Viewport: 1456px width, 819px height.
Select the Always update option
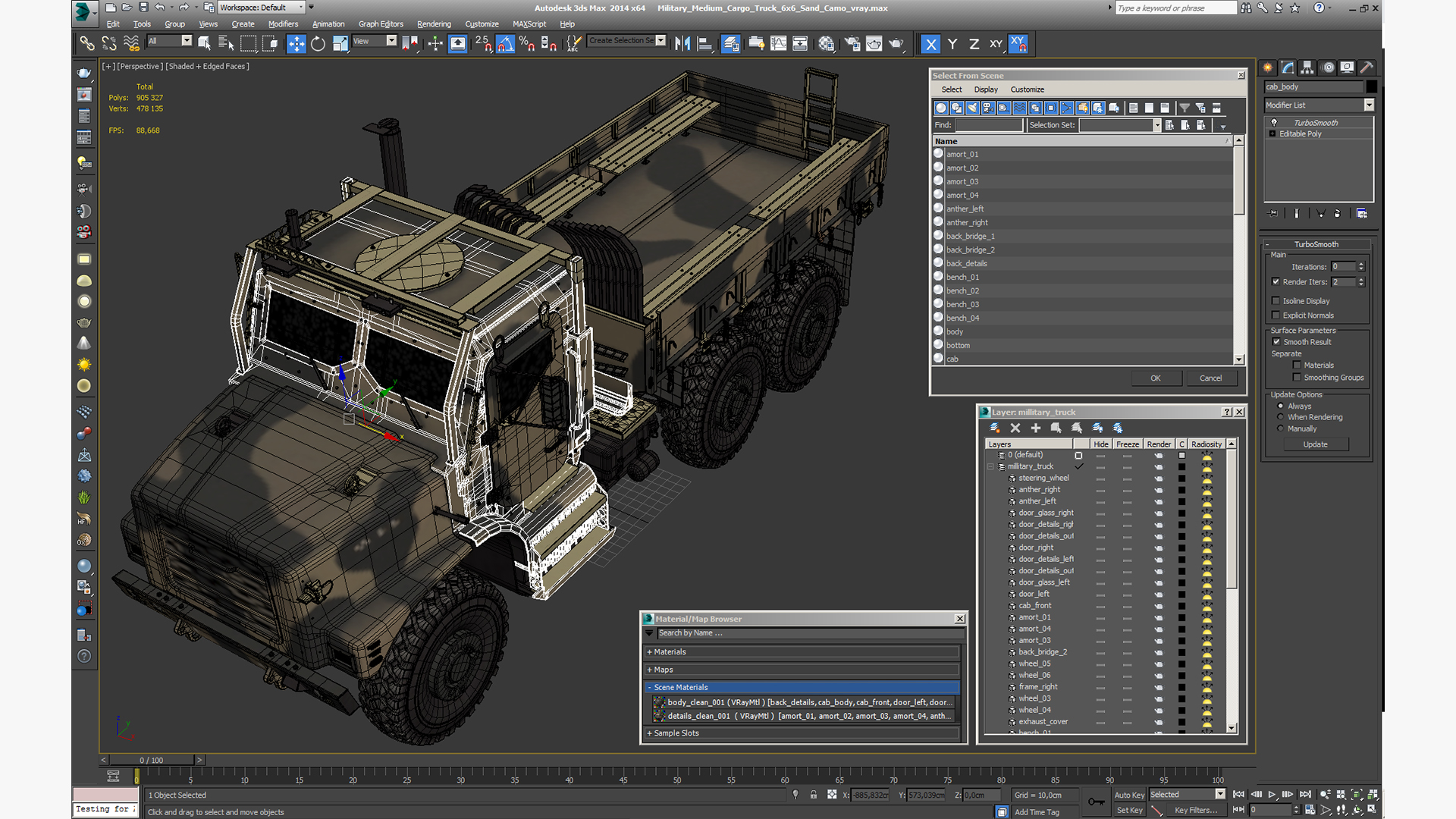[x=1281, y=406]
